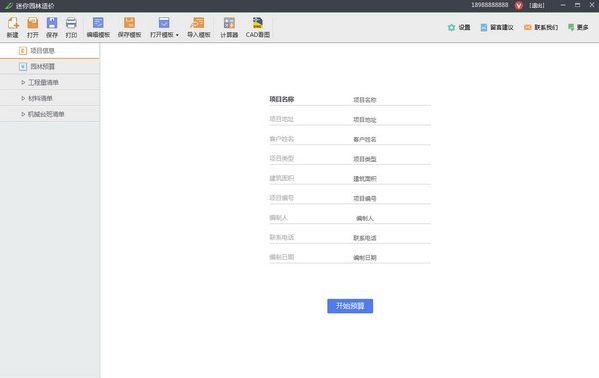This screenshot has width=599, height=378.
Task: Open 设置 settings
Action: [459, 28]
